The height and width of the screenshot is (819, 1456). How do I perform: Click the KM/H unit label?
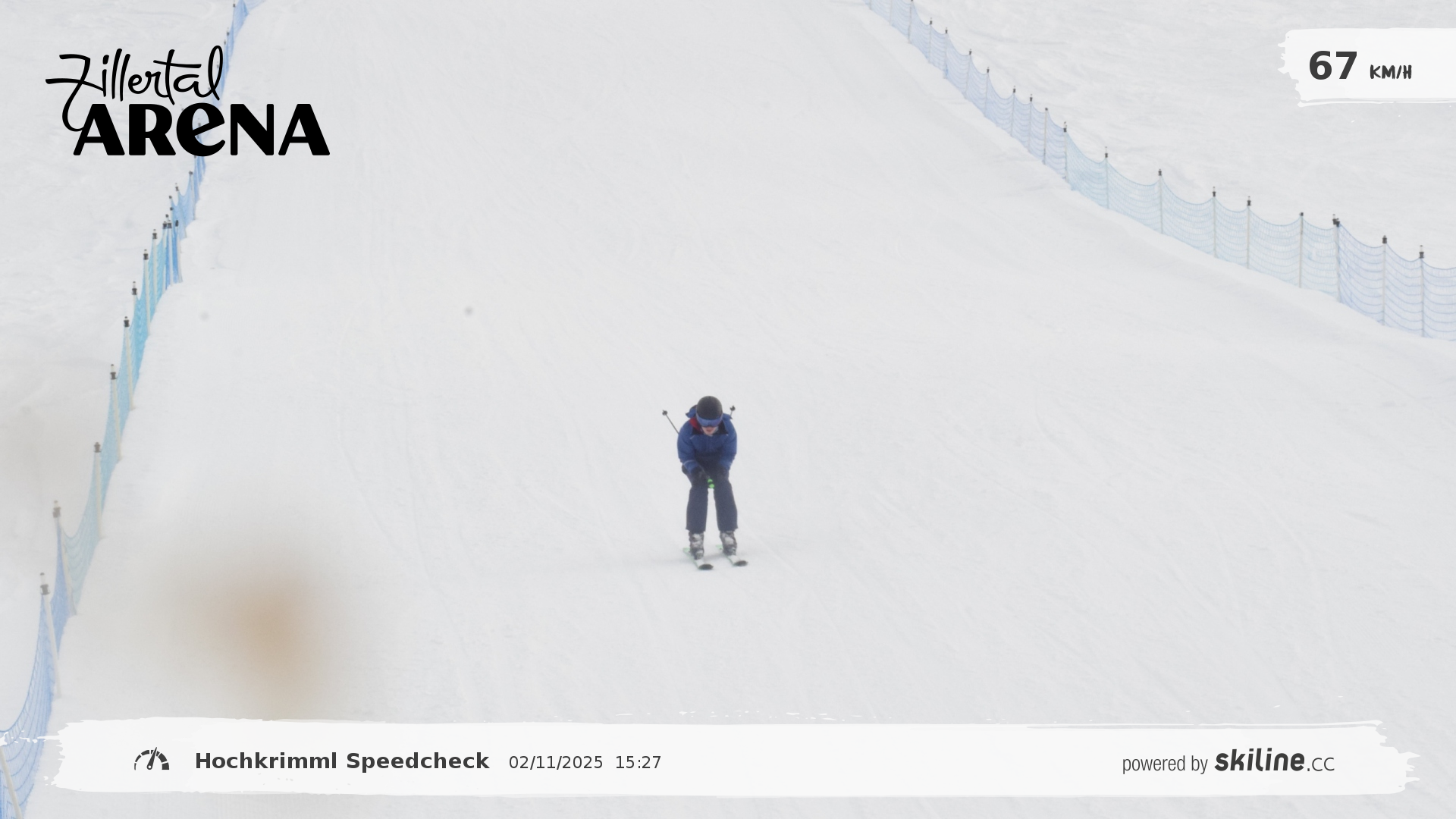(1390, 73)
